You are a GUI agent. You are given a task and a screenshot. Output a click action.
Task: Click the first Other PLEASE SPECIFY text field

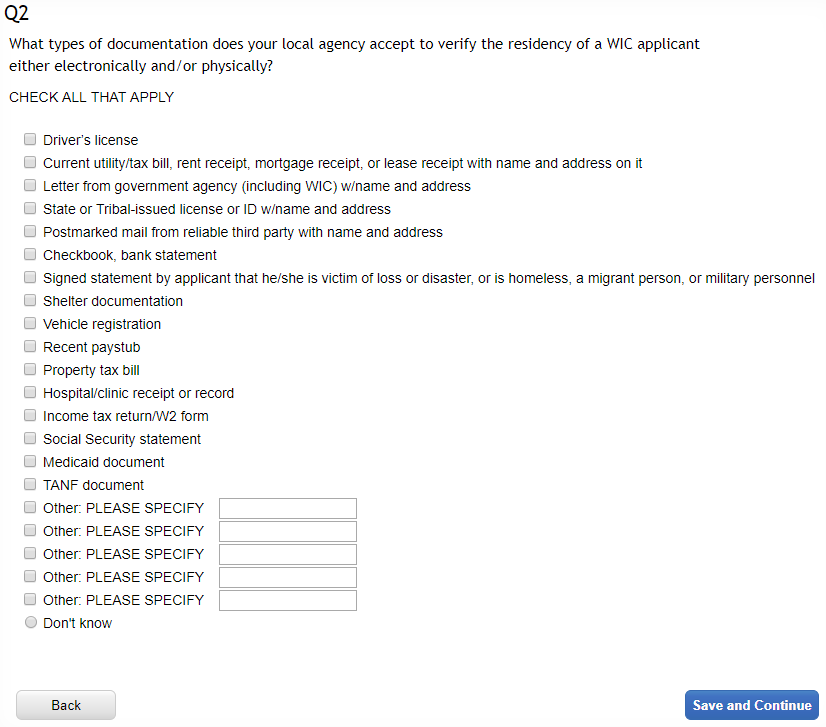(x=287, y=508)
